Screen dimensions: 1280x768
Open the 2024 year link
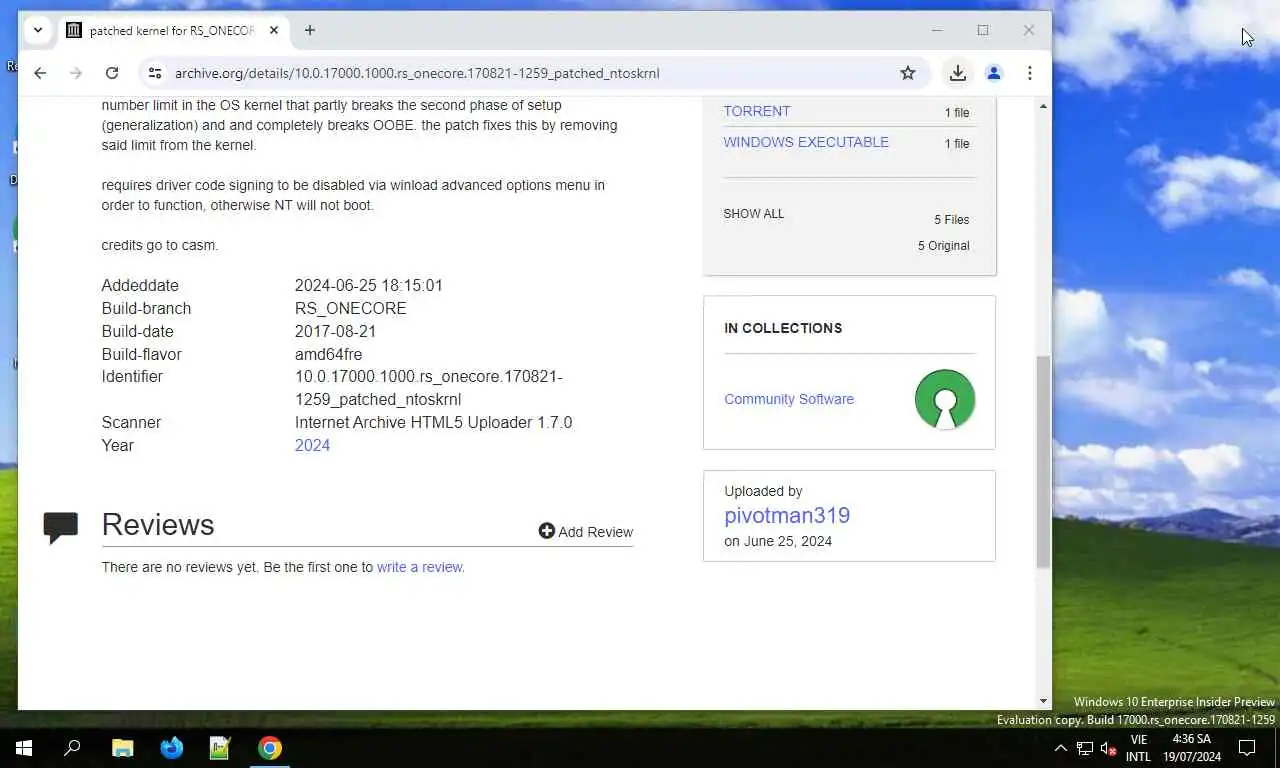point(312,445)
